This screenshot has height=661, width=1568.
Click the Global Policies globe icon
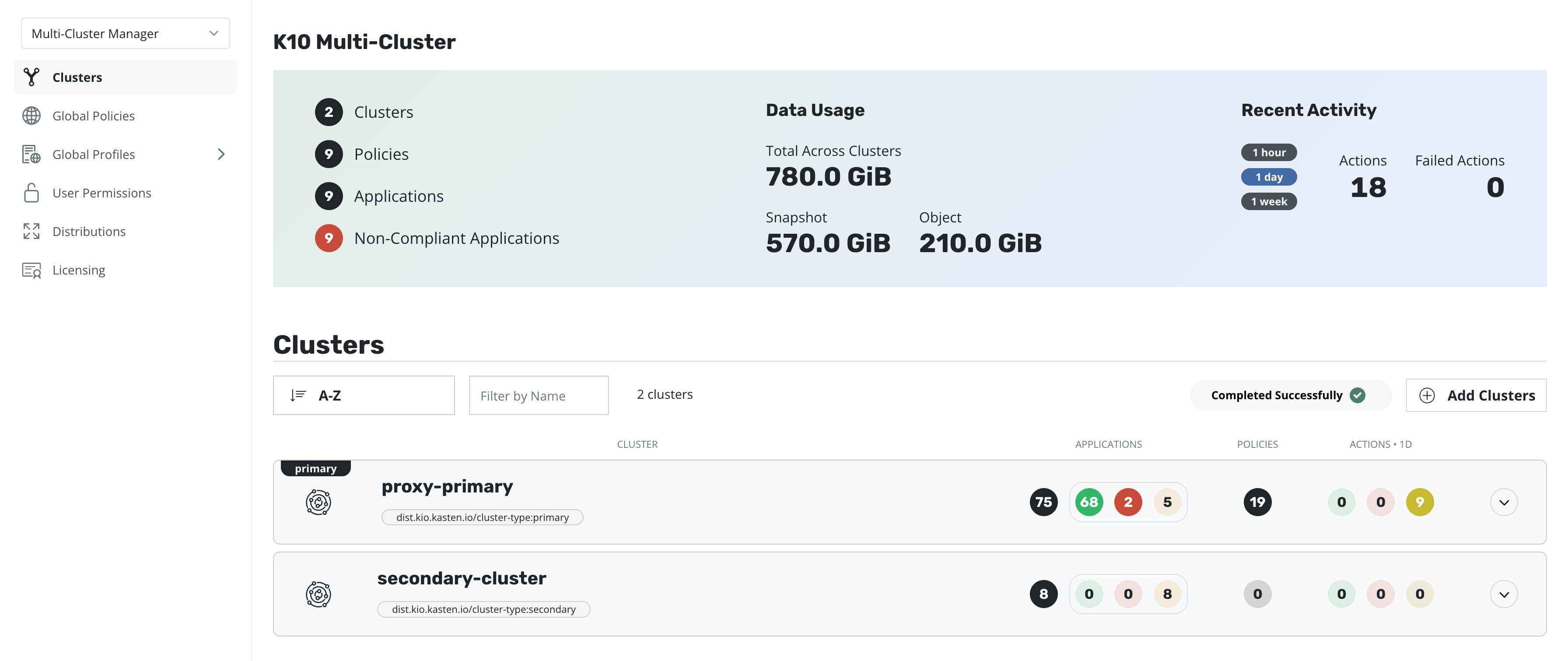[31, 116]
